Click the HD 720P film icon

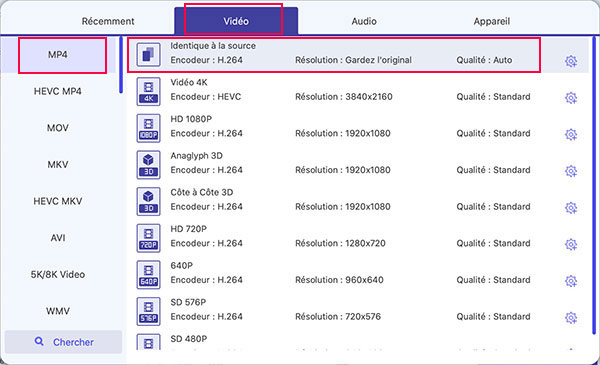tap(148, 238)
